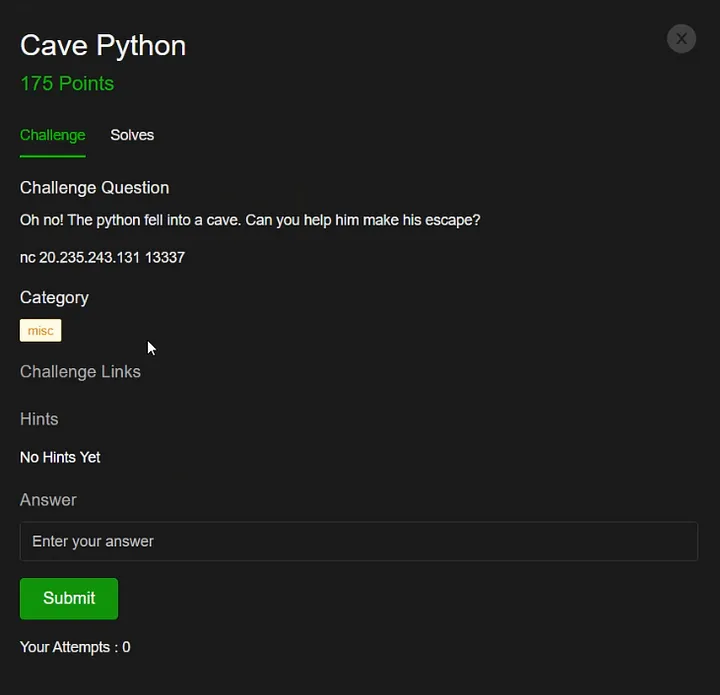Click the port number 13337
720x695 pixels.
(165, 258)
